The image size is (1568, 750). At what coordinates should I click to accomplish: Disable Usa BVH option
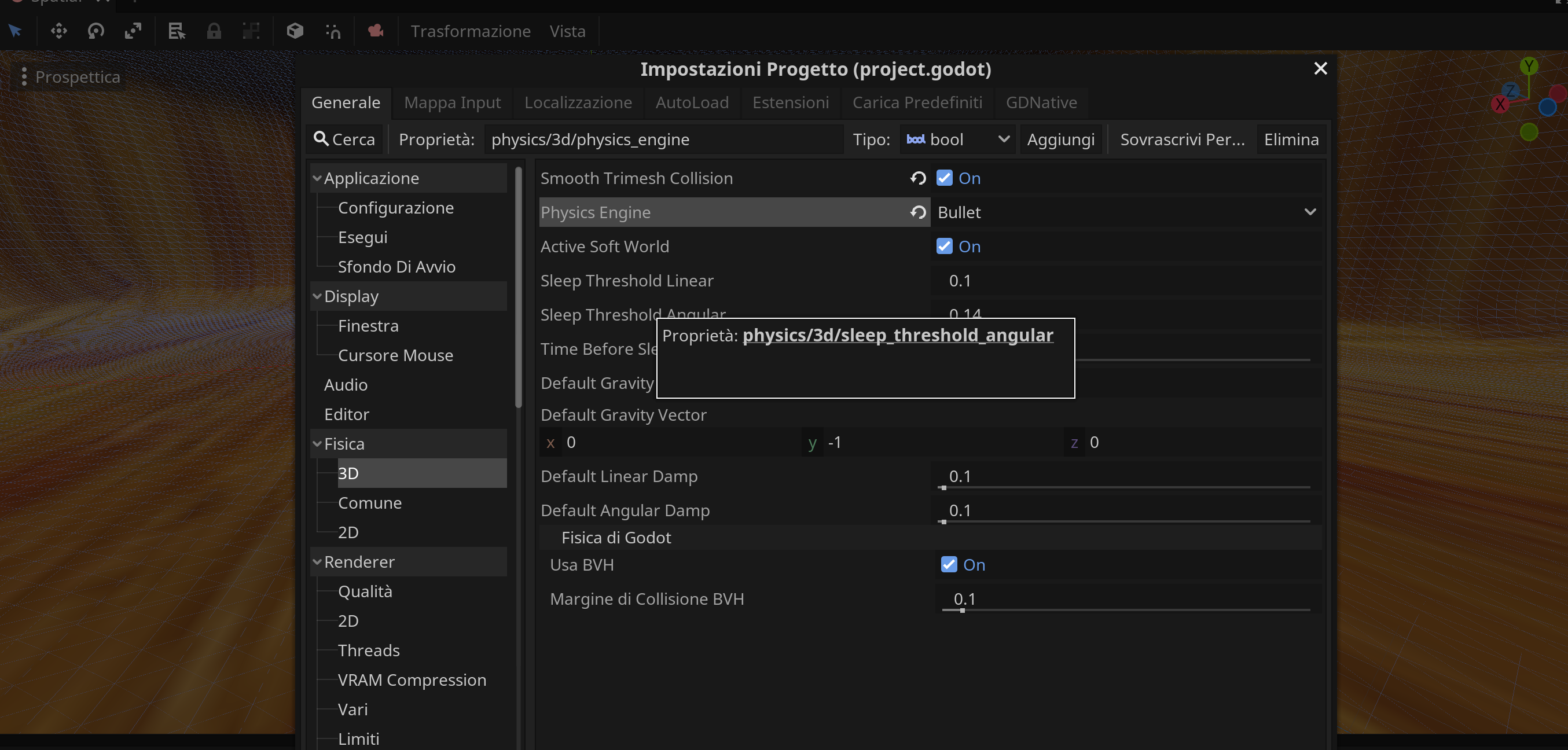(948, 564)
